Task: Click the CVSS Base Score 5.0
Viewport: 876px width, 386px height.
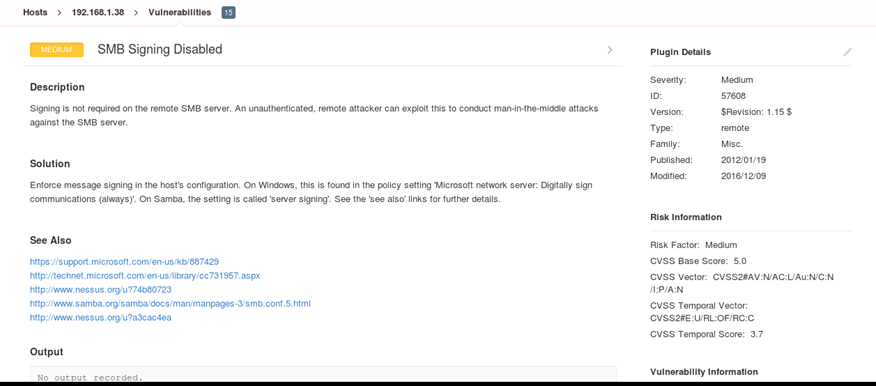Action: pos(698,261)
